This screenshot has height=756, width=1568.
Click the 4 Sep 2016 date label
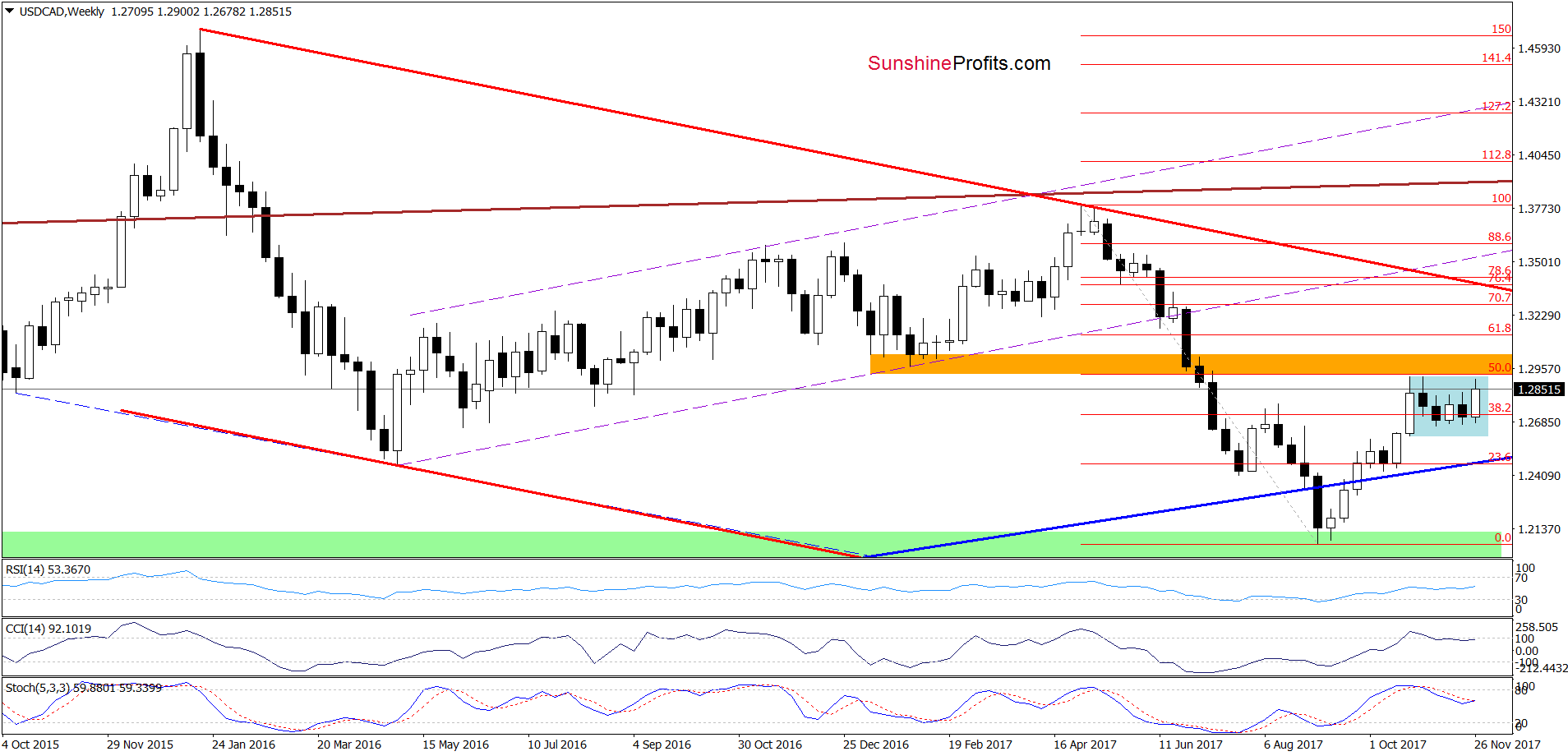tap(662, 744)
